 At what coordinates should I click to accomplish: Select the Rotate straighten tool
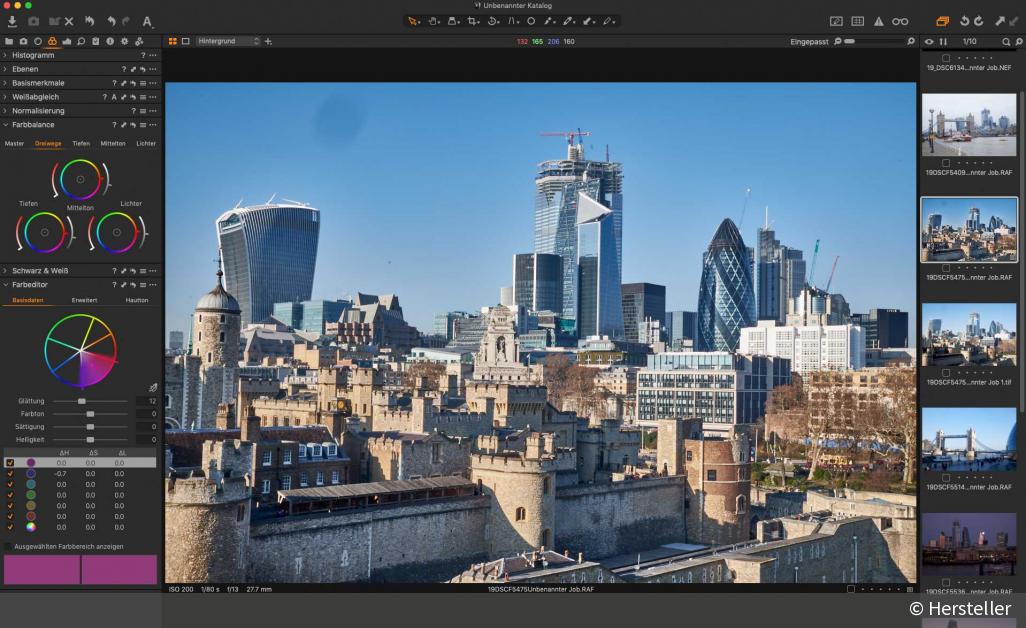[x=493, y=22]
